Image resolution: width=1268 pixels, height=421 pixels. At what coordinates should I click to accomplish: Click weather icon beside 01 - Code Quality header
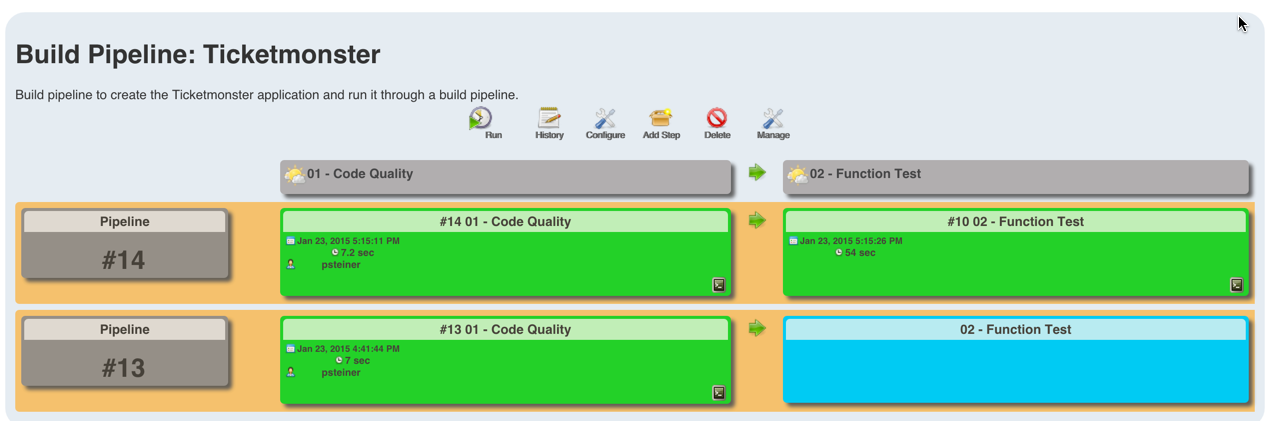295,175
